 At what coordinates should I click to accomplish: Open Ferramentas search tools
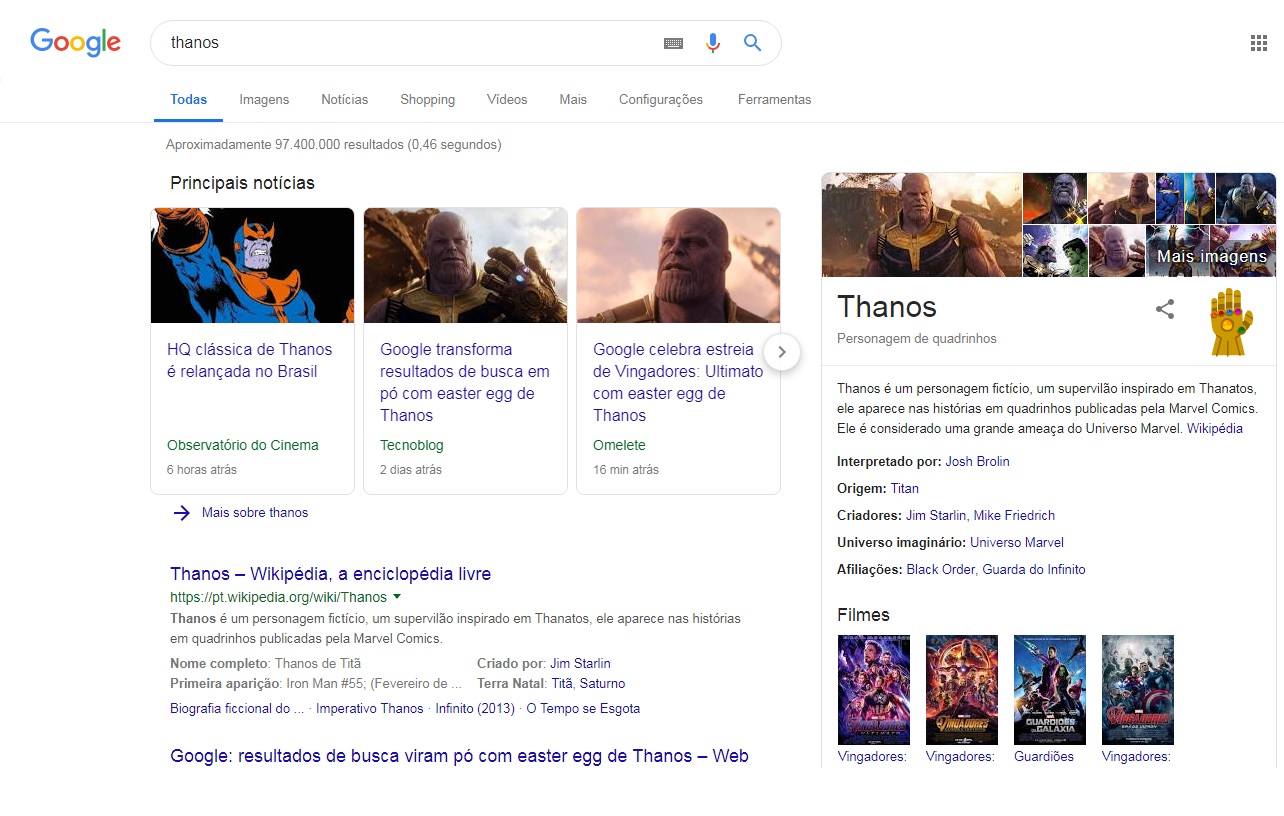[x=775, y=99]
